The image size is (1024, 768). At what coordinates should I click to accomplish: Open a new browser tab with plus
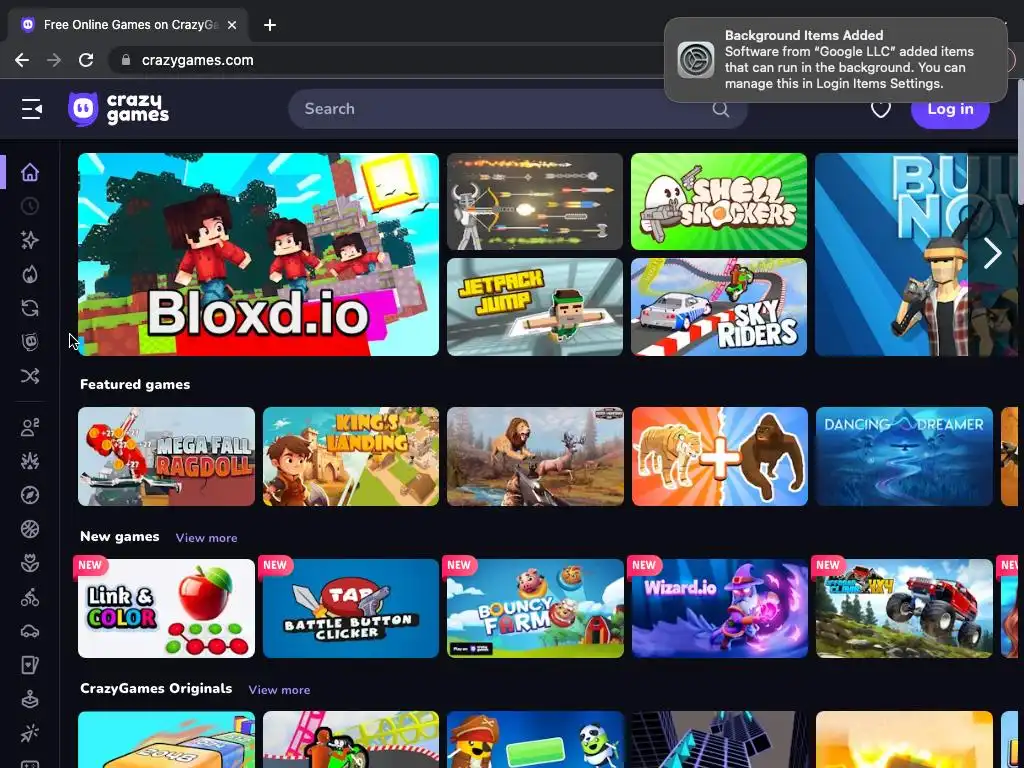tap(270, 25)
